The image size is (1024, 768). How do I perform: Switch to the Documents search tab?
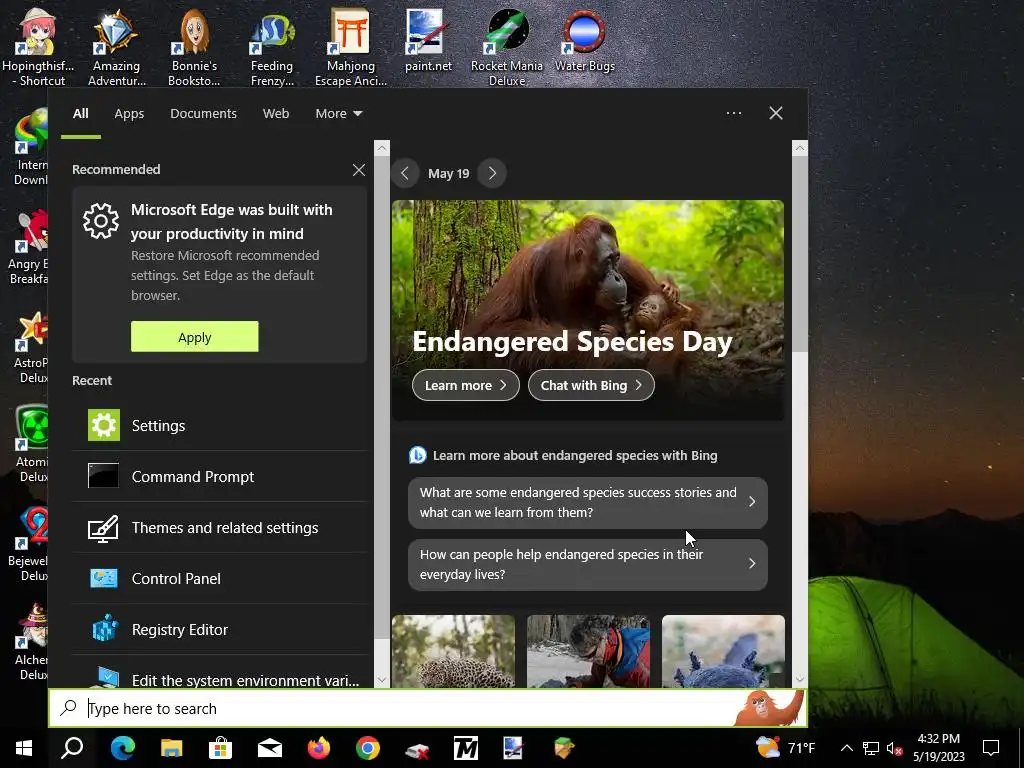coord(203,114)
